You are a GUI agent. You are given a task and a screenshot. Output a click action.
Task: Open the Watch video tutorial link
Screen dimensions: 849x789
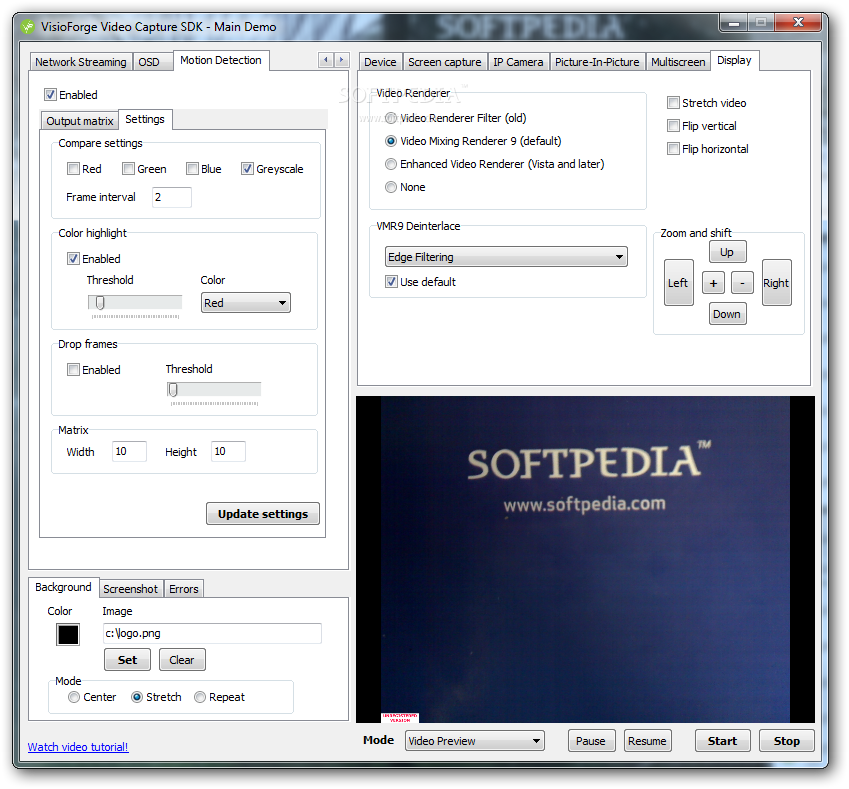tap(78, 747)
